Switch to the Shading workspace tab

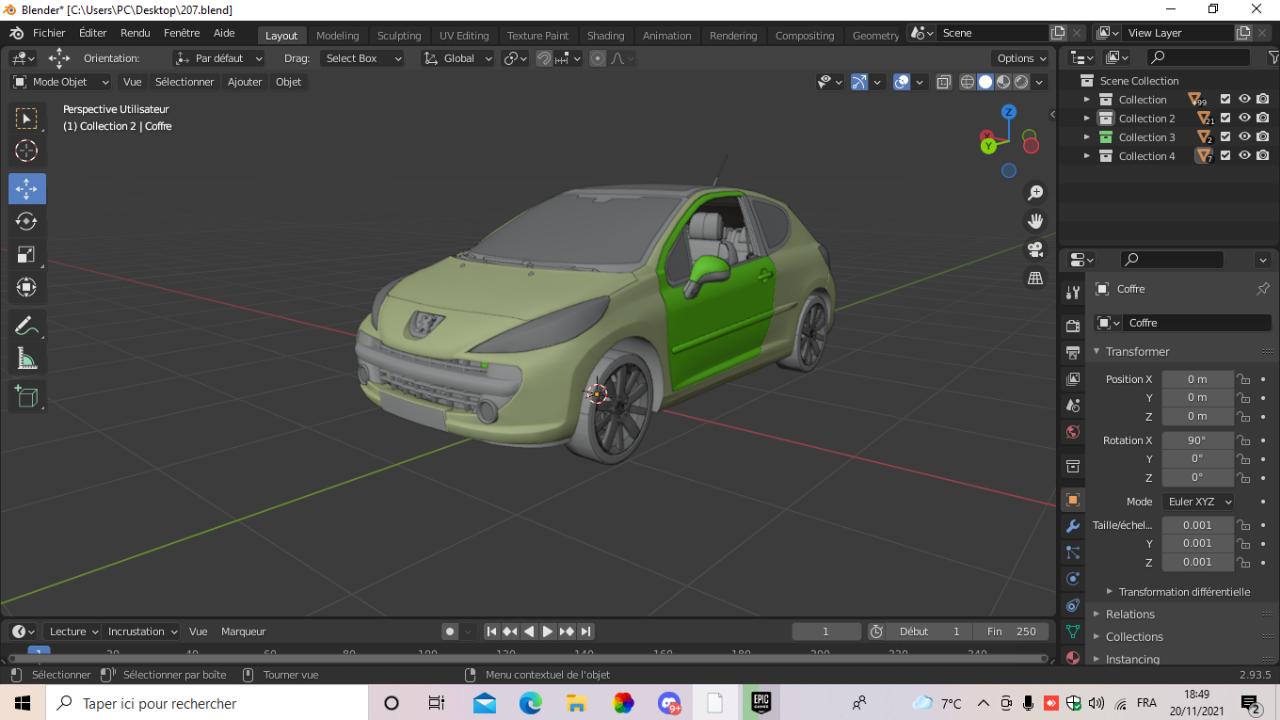605,35
